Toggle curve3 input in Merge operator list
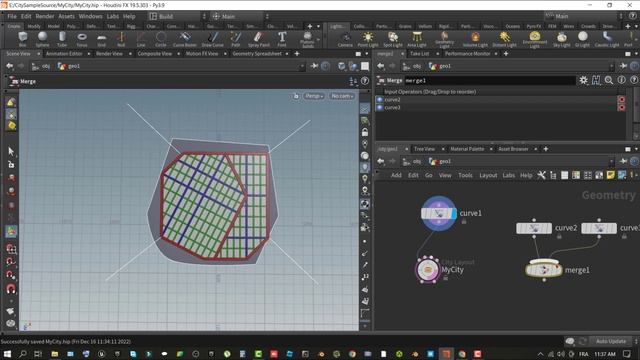 coord(380,107)
